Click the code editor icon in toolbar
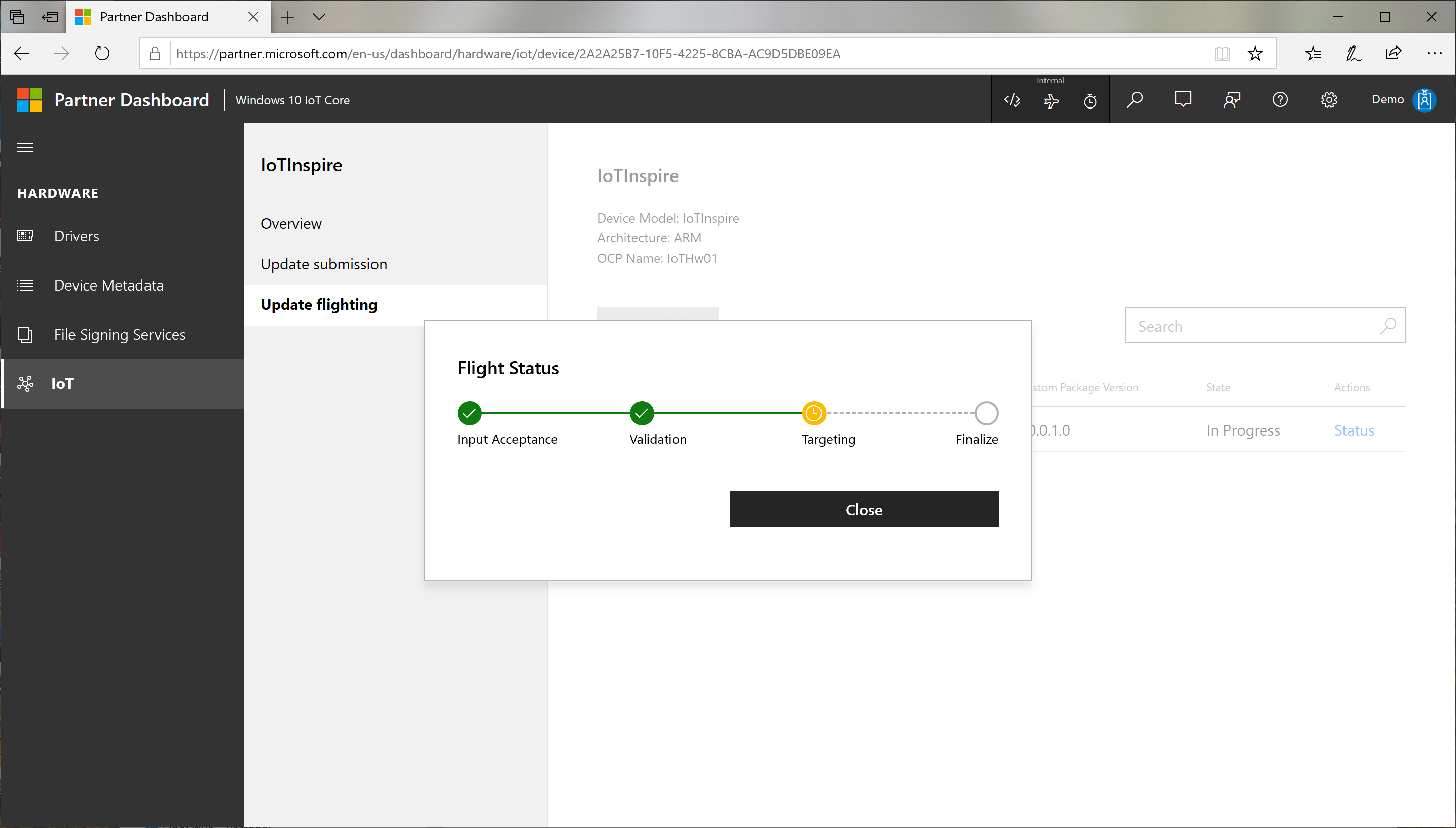Image resolution: width=1456 pixels, height=828 pixels. tap(1012, 99)
